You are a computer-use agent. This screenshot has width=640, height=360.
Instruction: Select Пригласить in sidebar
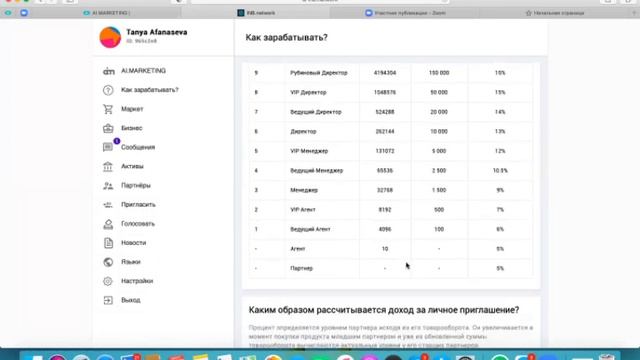point(138,205)
